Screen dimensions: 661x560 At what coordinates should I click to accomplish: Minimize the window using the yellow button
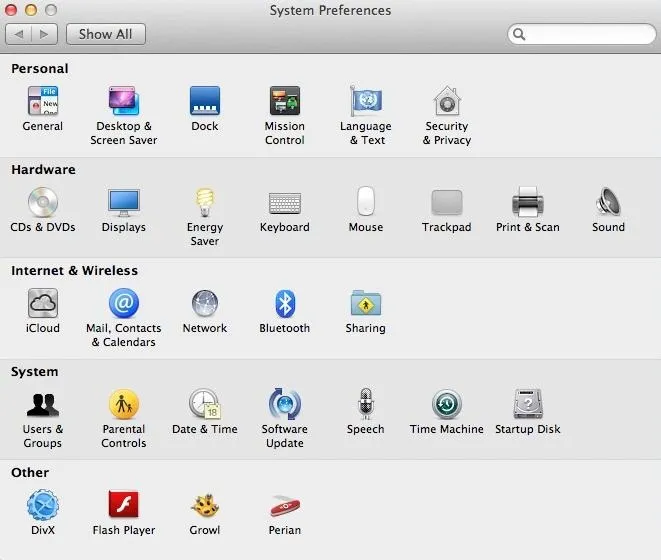point(31,10)
